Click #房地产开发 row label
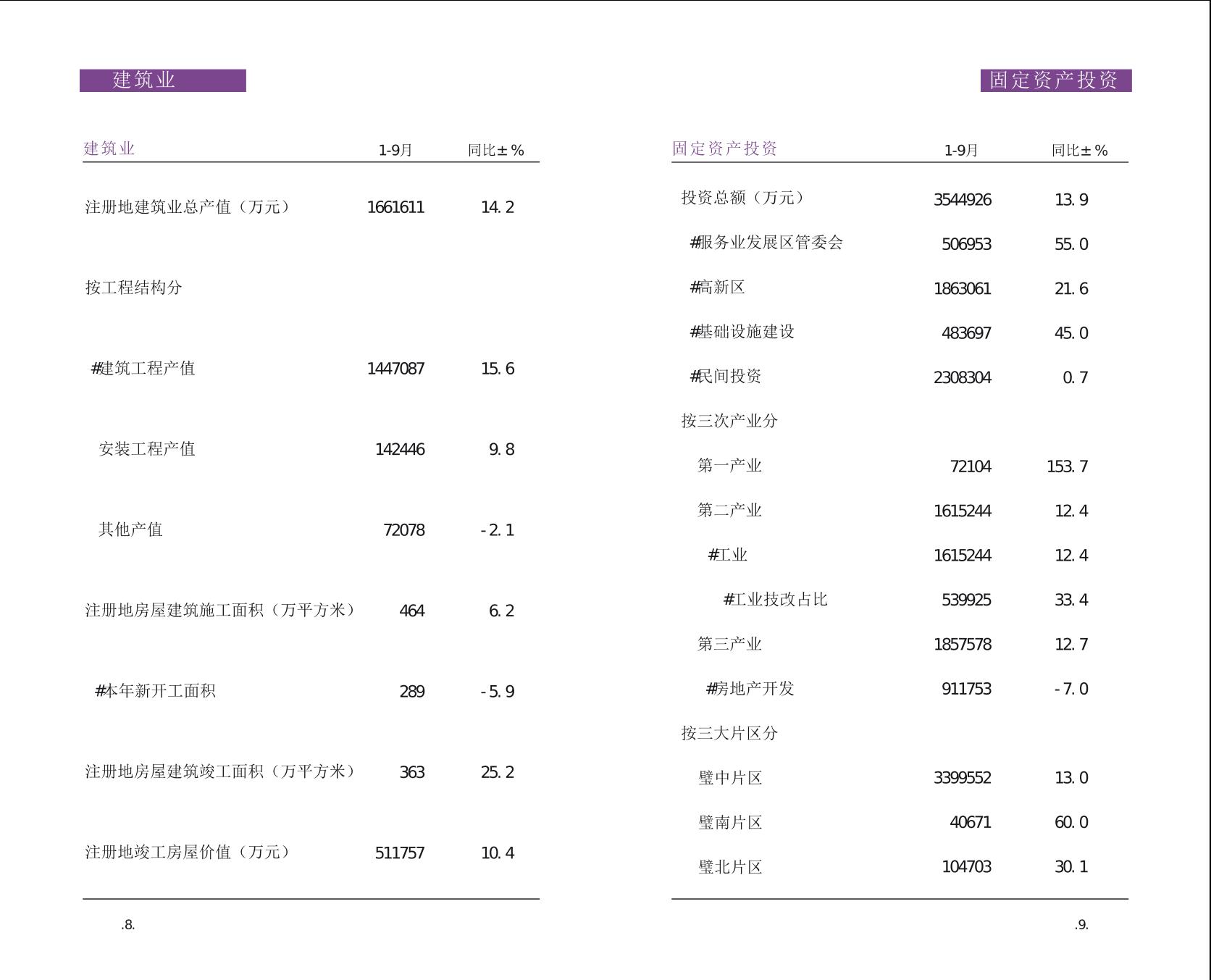The image size is (1211, 980). [750, 689]
